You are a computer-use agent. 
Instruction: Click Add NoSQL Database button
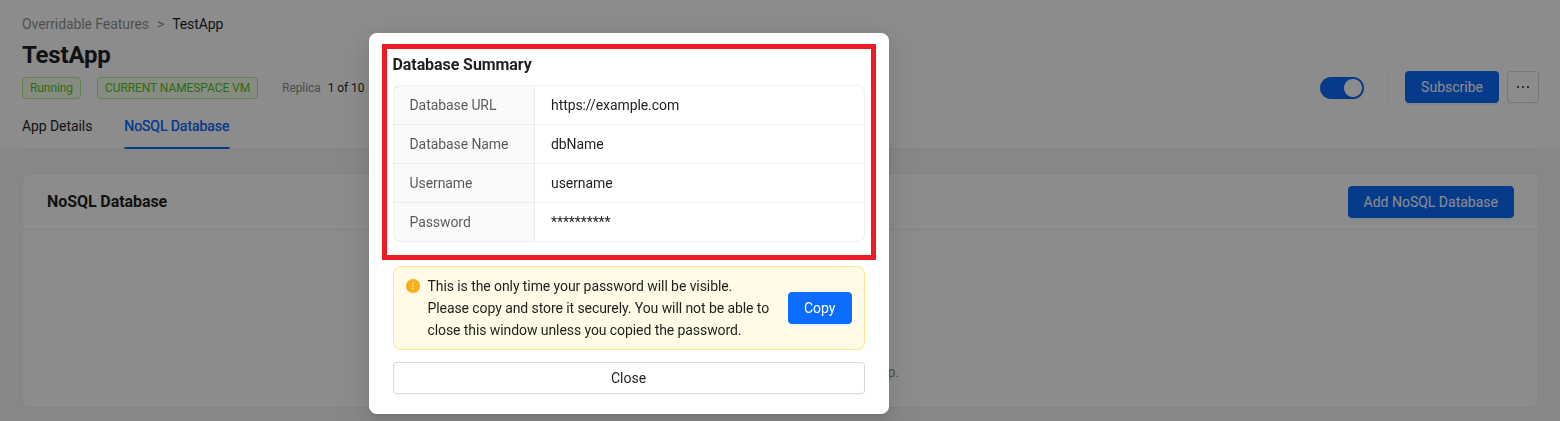click(1430, 202)
